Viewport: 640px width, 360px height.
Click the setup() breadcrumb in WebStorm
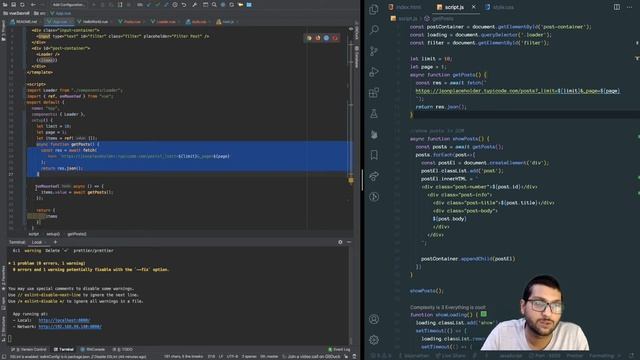click(53, 234)
